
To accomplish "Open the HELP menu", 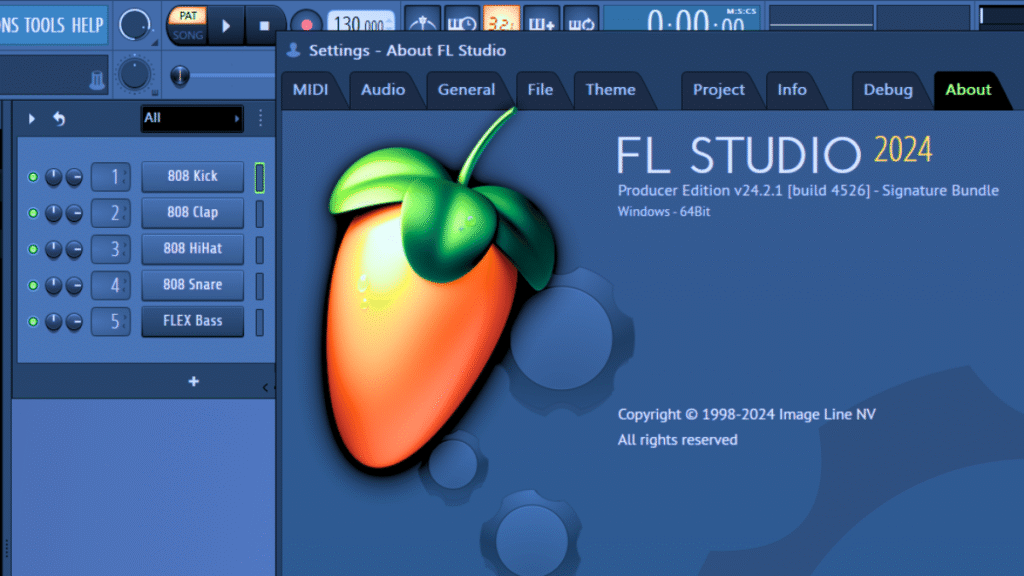I will coord(88,25).
